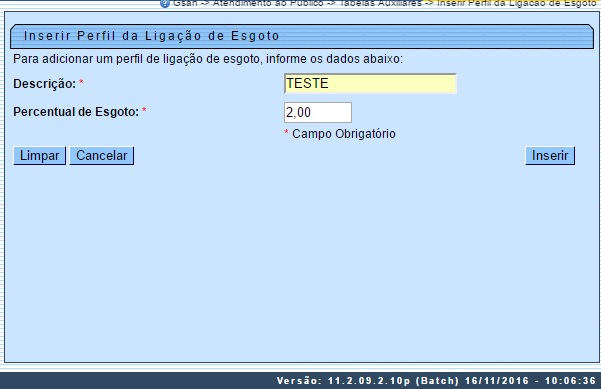Click the Percentual de Esgoto field with 2,00
Screen dimensions: 601x389
pyautogui.click(x=318, y=112)
